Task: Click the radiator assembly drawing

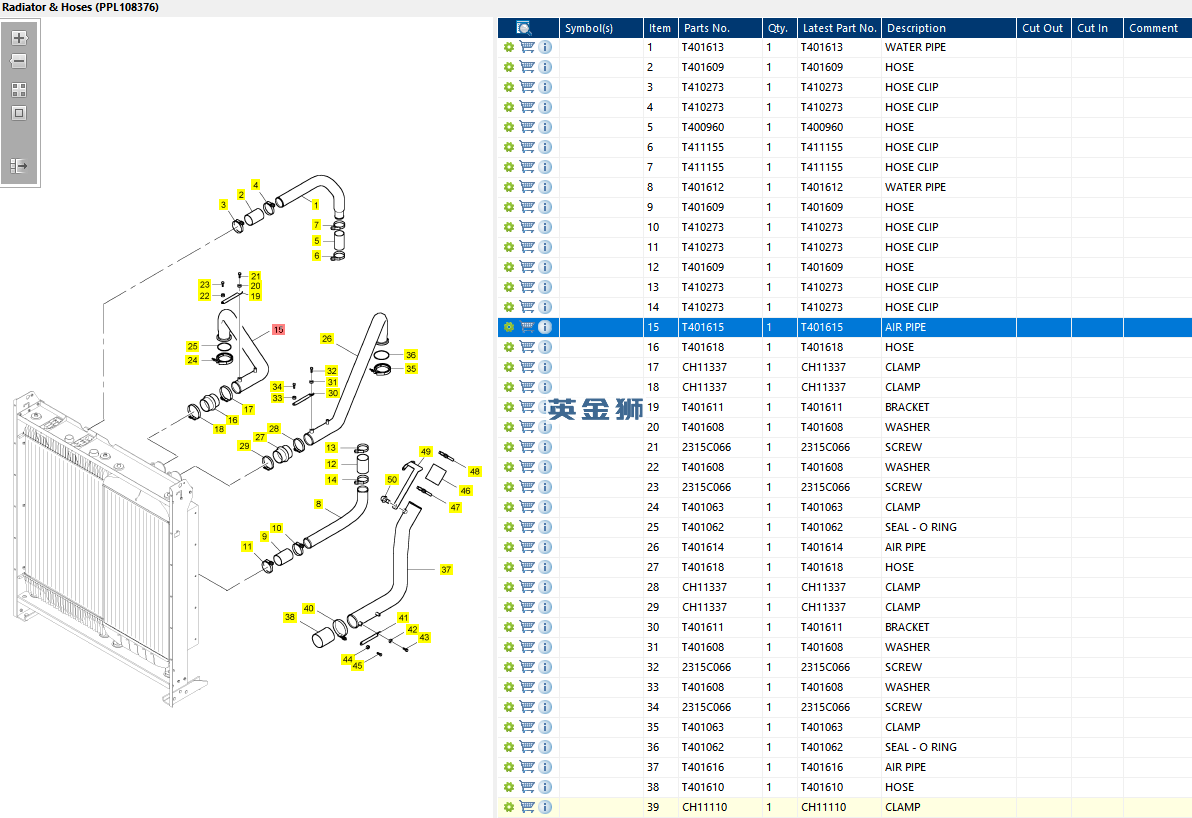Action: tap(106, 551)
